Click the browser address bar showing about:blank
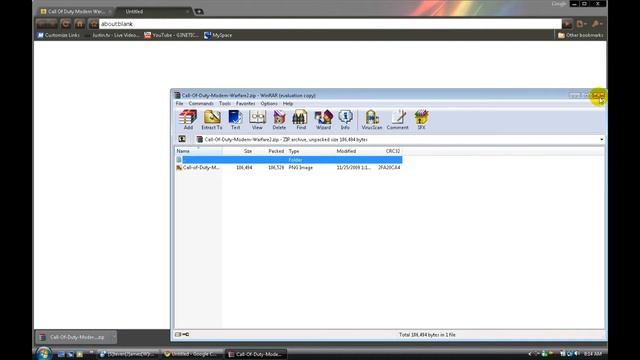 tap(330, 24)
